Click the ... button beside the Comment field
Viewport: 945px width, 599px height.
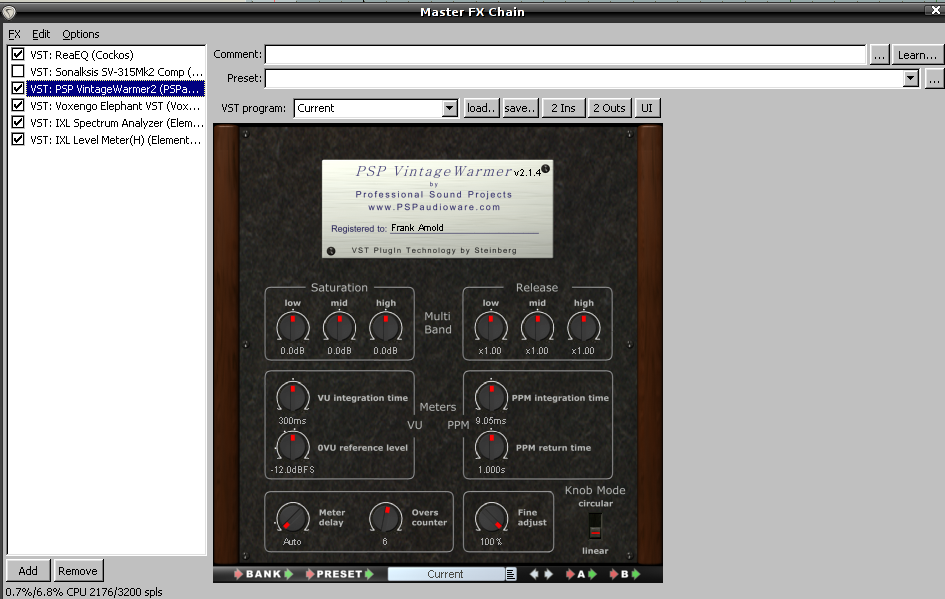[879, 55]
